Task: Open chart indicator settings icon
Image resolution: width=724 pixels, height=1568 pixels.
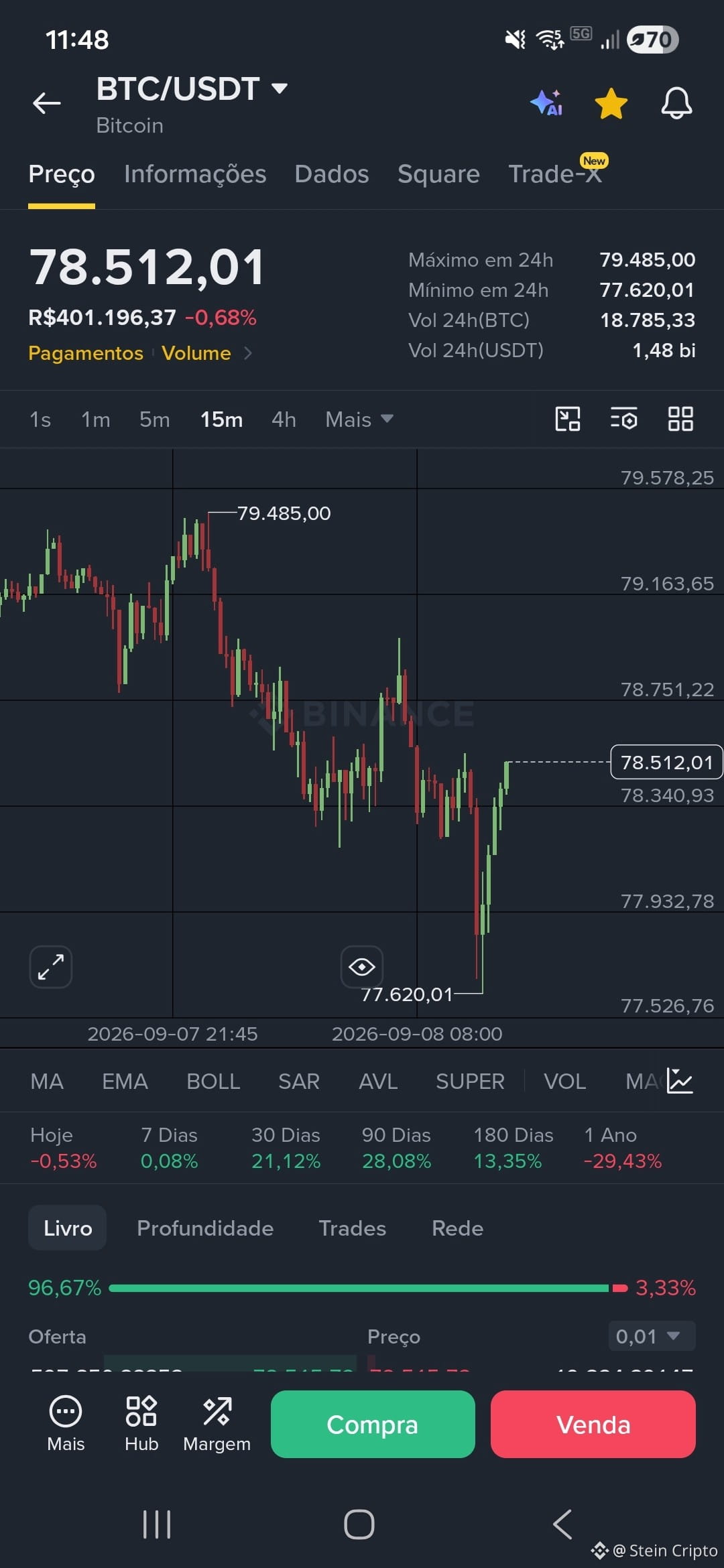Action: 623,419
